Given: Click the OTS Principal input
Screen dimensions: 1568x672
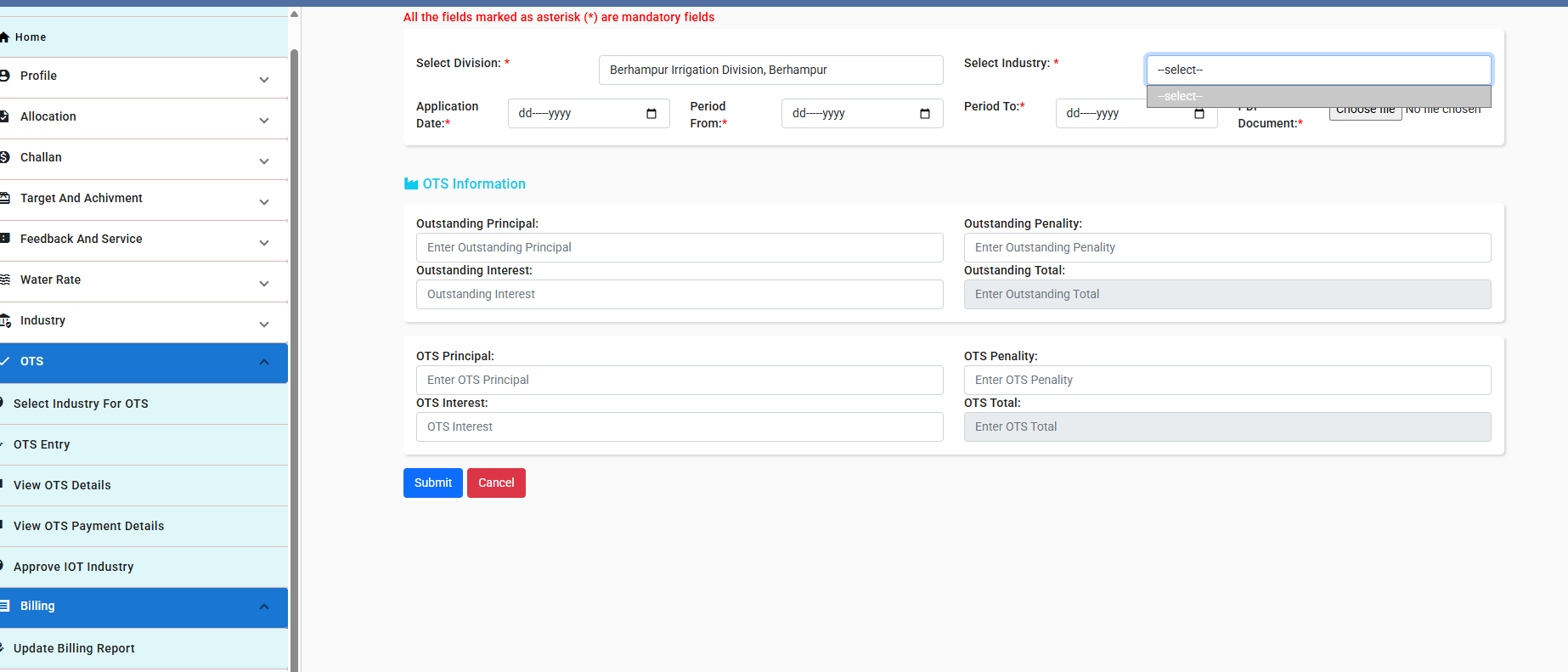Looking at the screenshot, I should click(680, 380).
